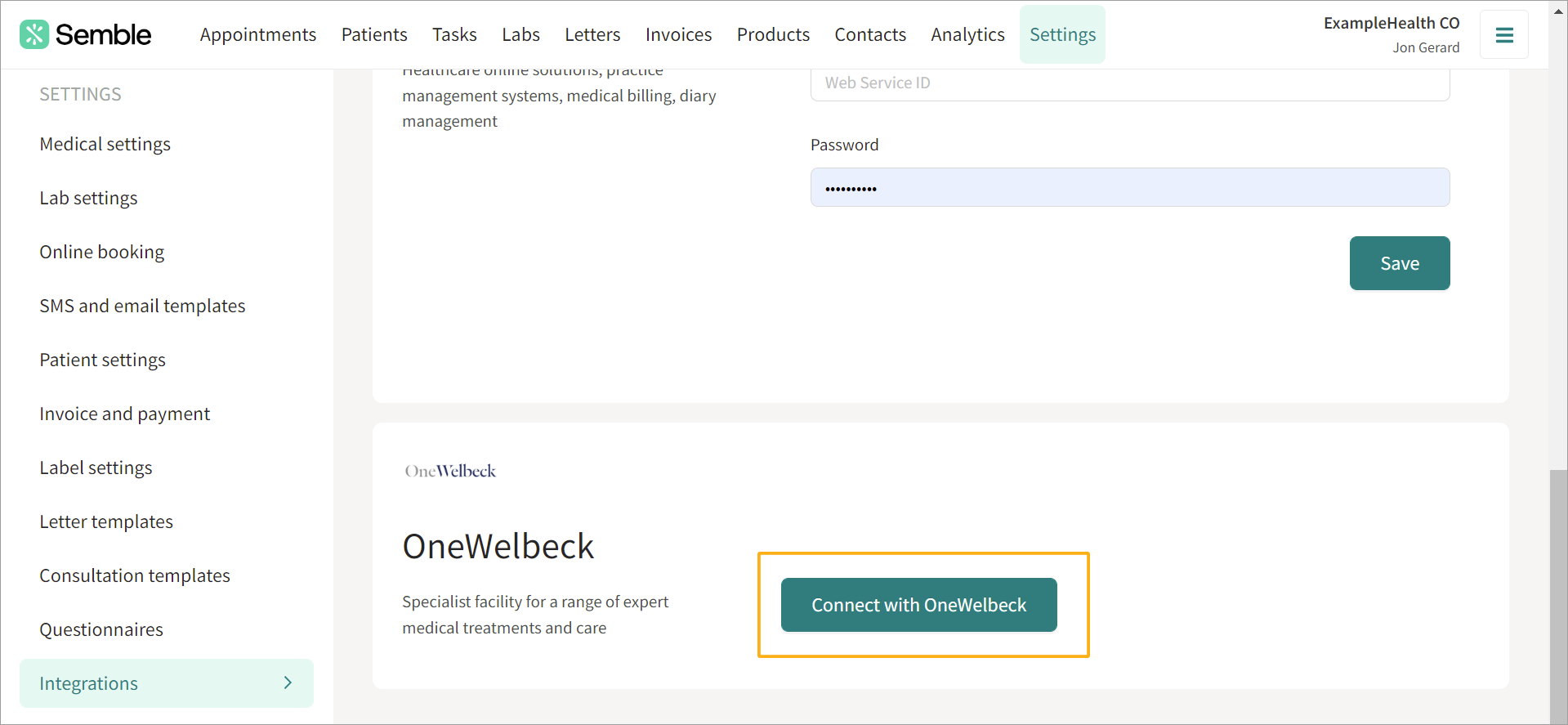The height and width of the screenshot is (725, 1568).
Task: Go to the Patients tab
Action: click(x=374, y=34)
